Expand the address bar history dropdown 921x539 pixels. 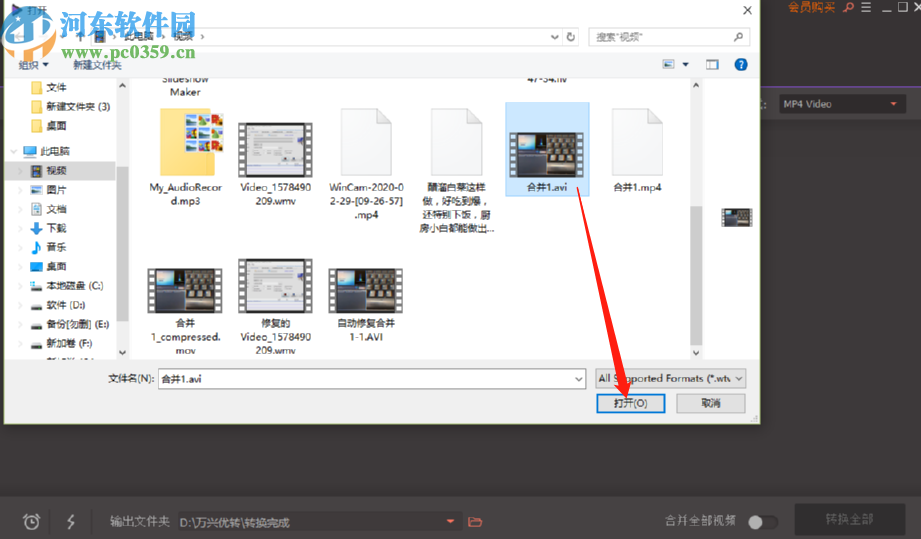pyautogui.click(x=554, y=37)
